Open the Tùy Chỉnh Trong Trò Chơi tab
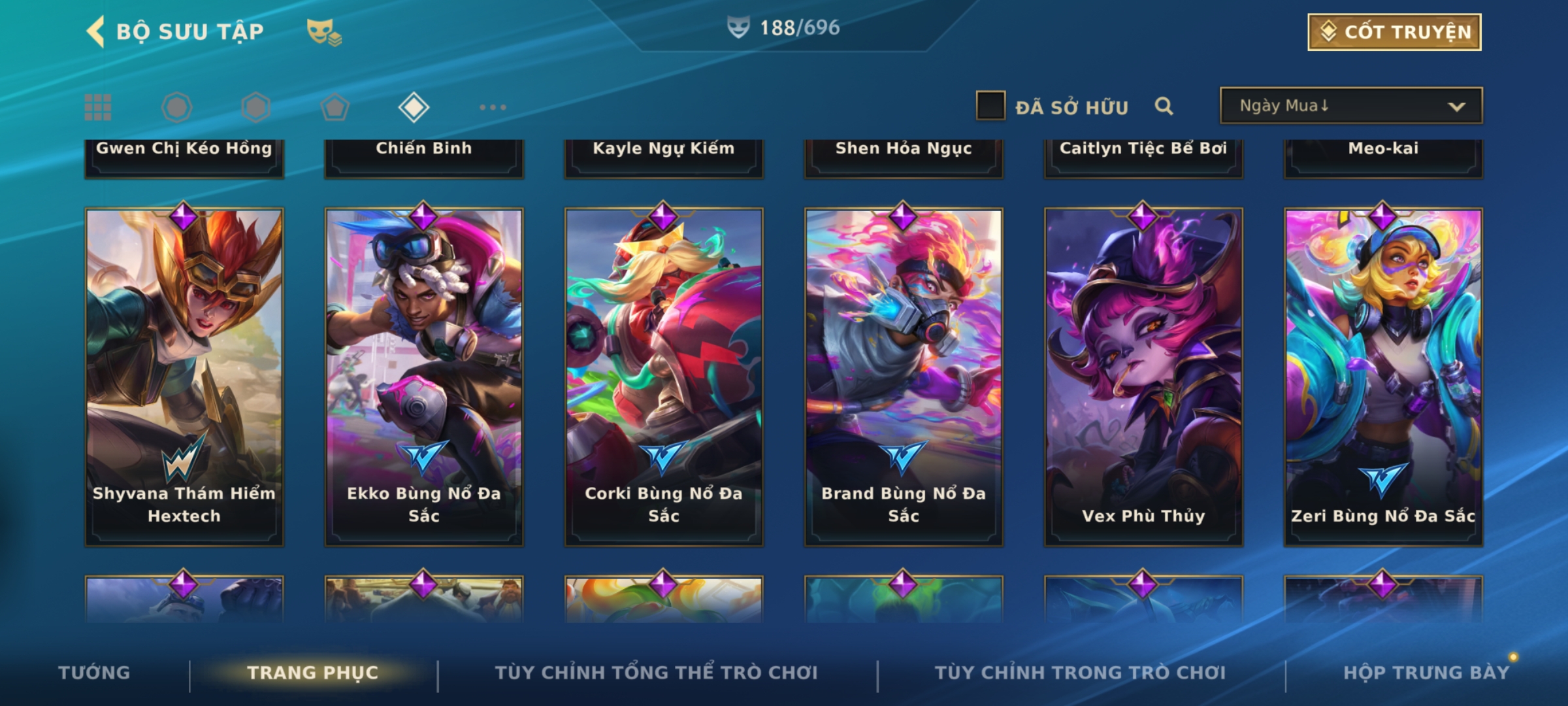 1080,672
